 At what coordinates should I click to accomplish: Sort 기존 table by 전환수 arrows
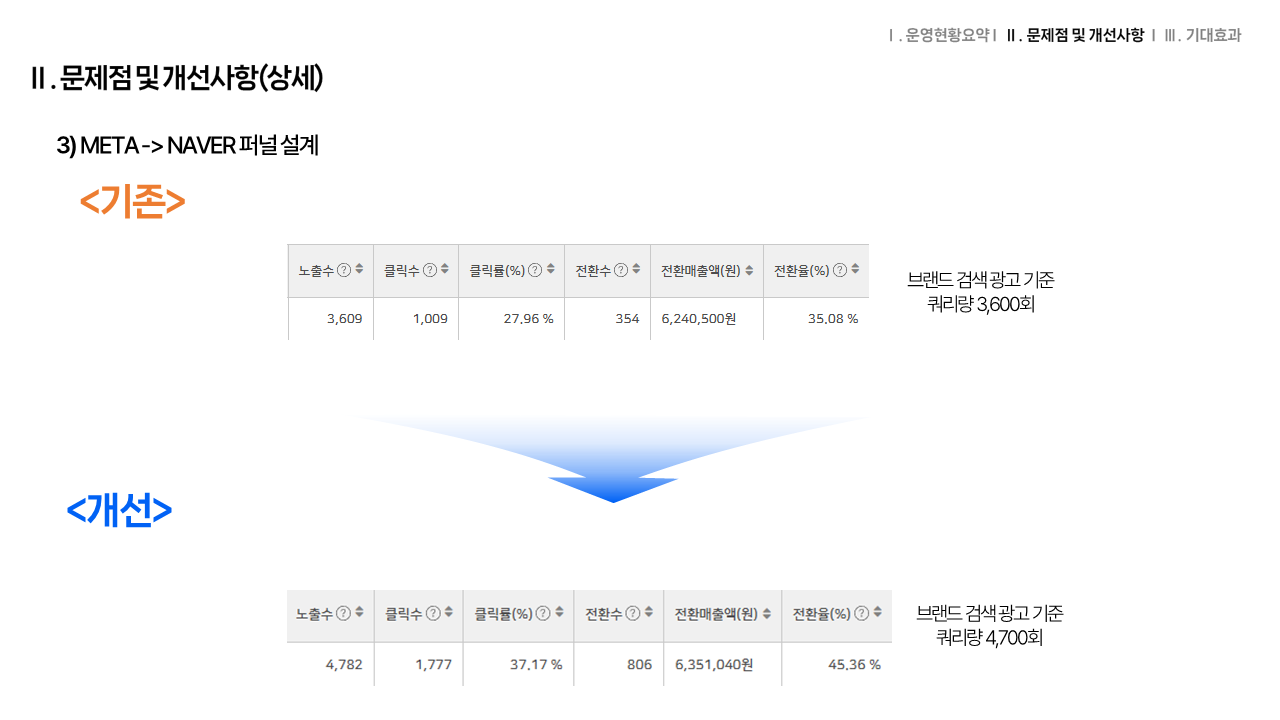click(x=636, y=270)
